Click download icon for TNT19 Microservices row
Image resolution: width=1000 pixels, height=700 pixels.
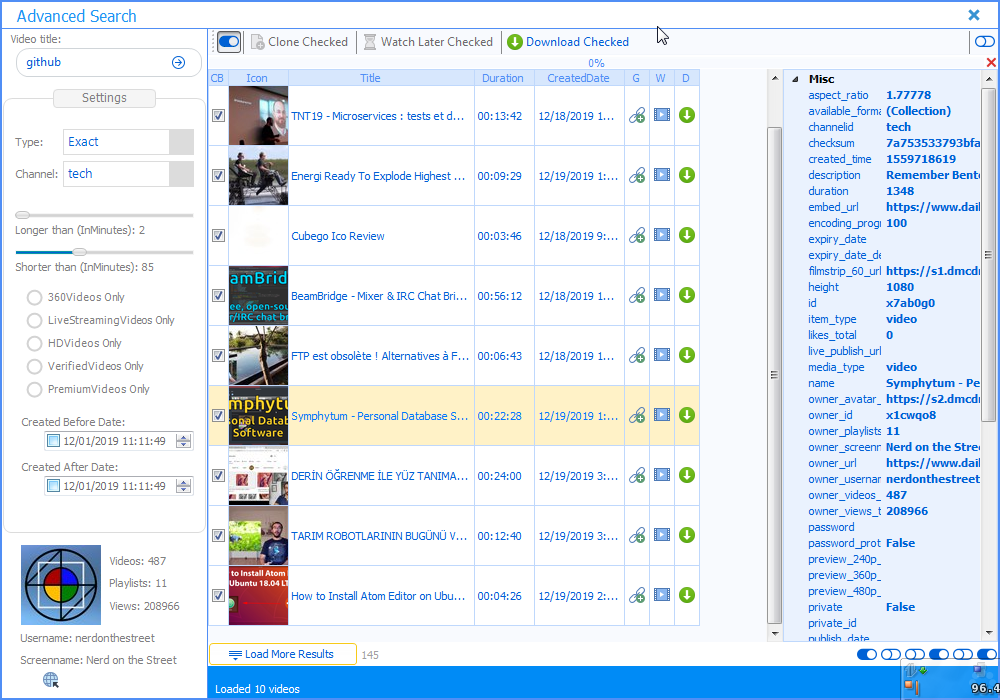pos(686,115)
